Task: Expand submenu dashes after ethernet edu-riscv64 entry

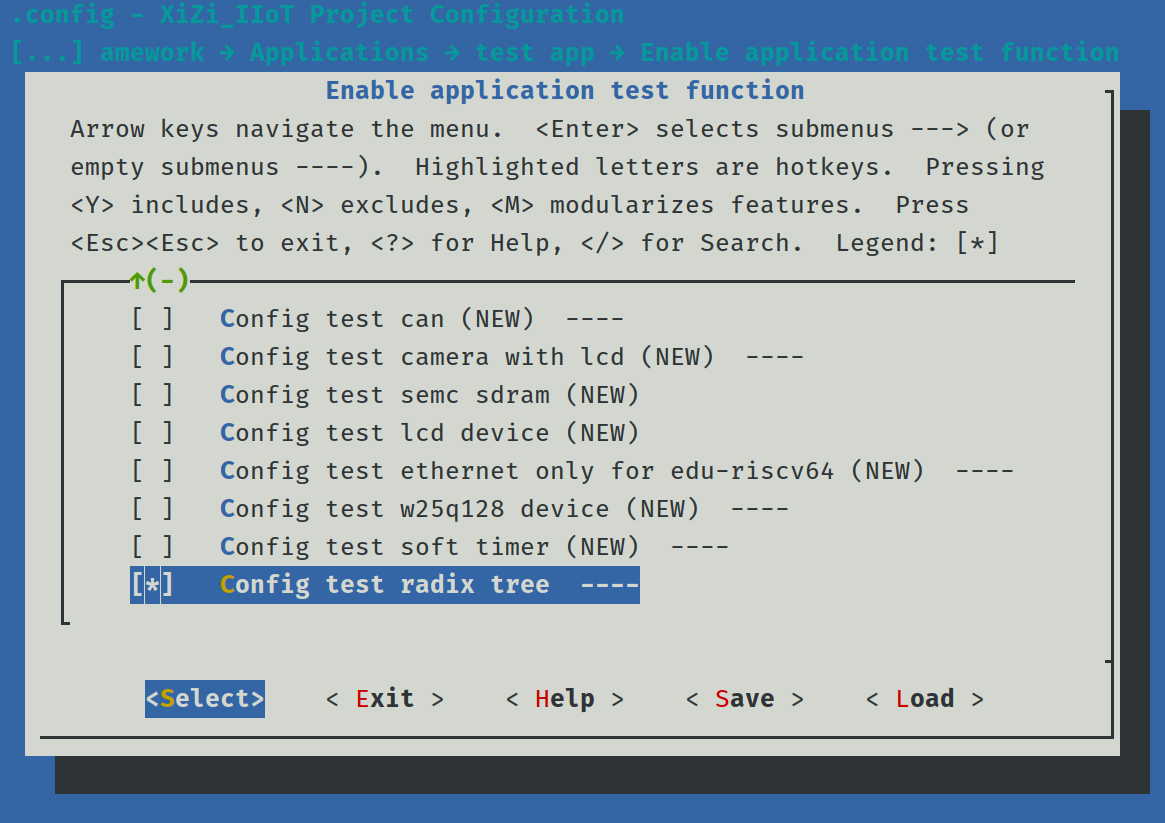Action: [x=984, y=471]
